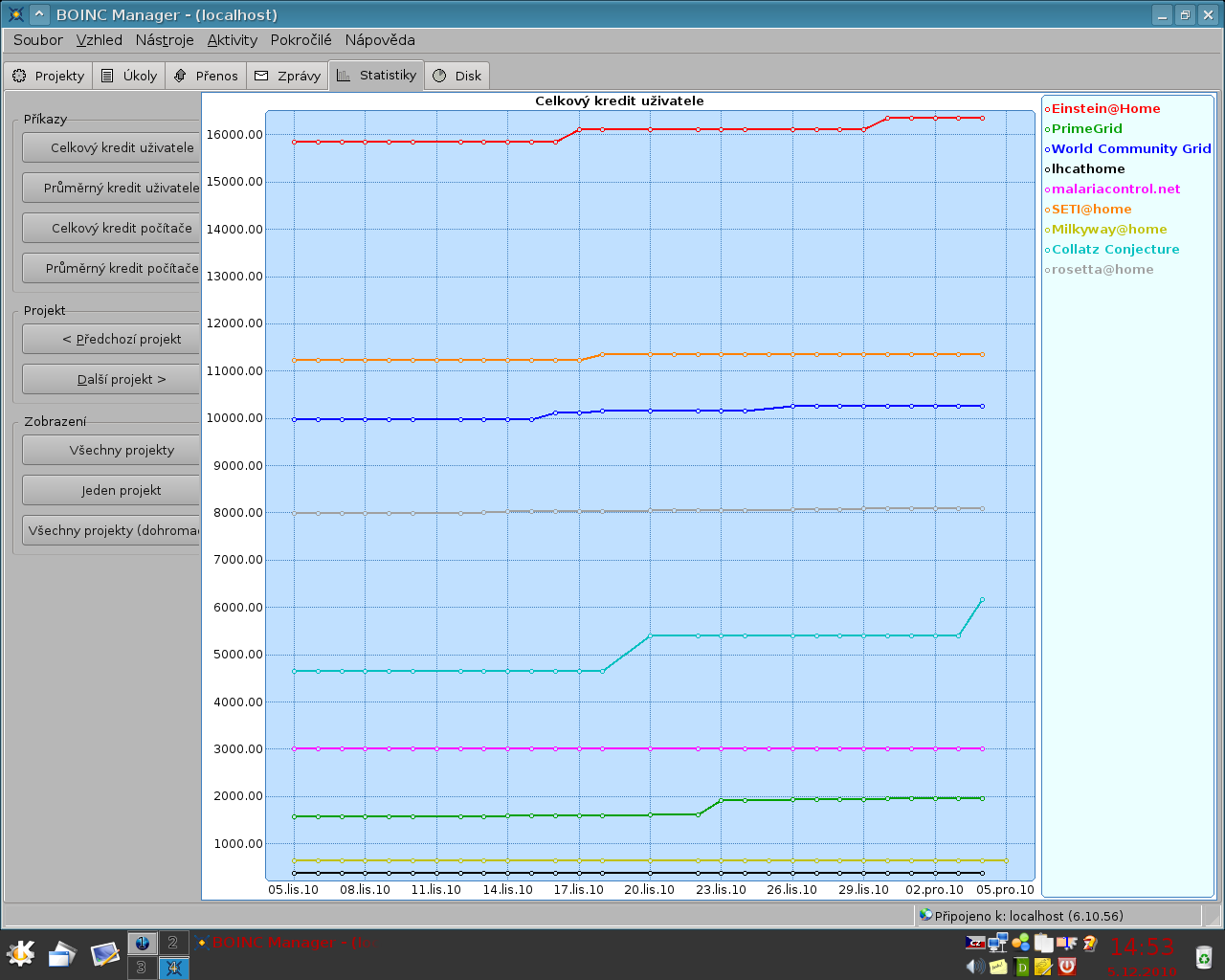Switch to the Projekty tab
This screenshot has width=1225, height=980.
[49, 76]
